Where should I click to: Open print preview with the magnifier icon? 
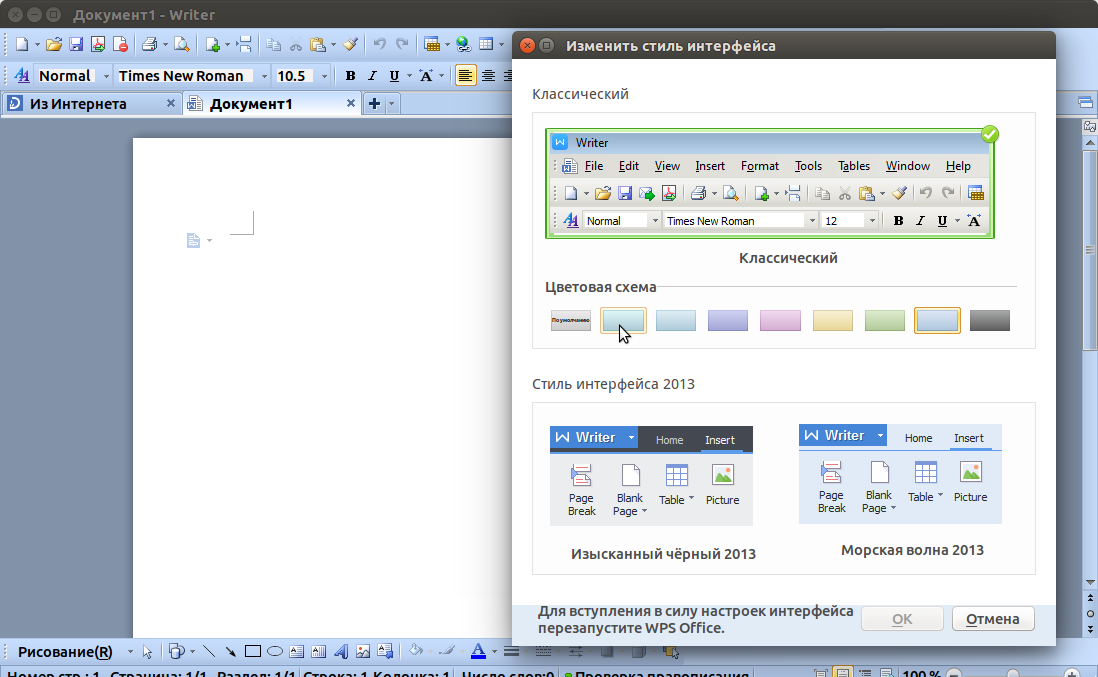(181, 45)
